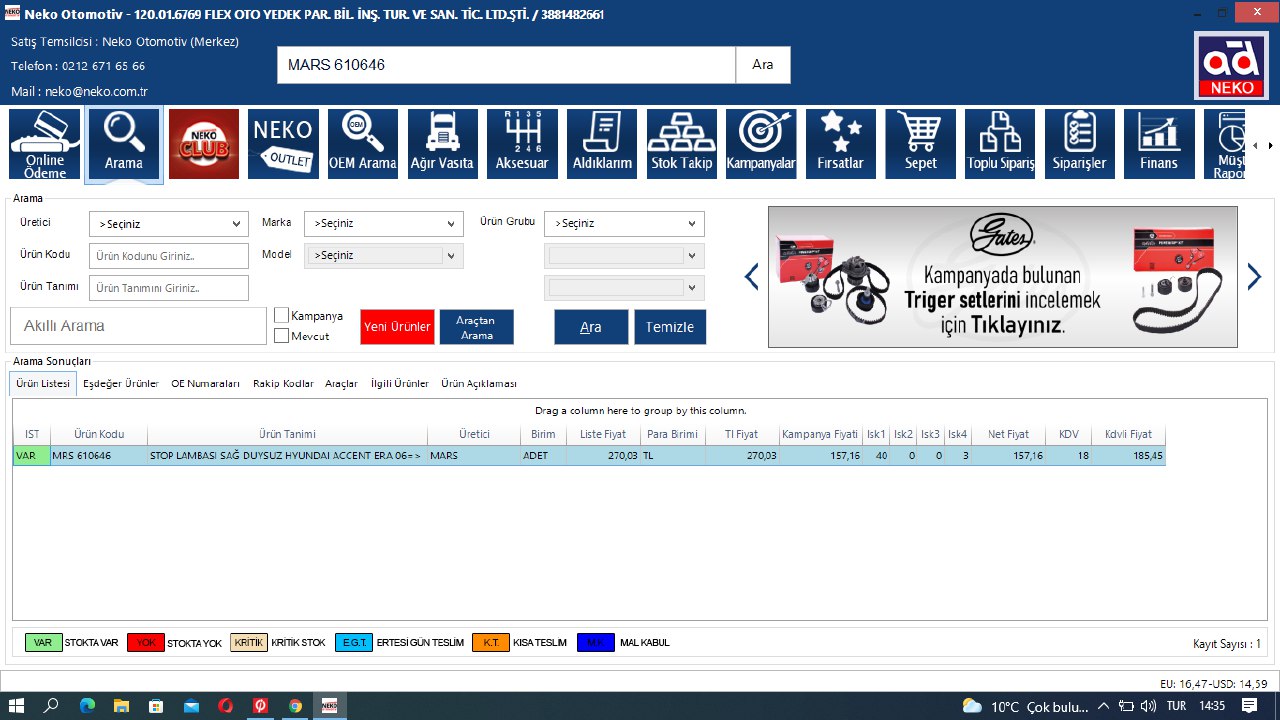Tick the Mevcut checkbox
1280x720 pixels.
[x=282, y=336]
